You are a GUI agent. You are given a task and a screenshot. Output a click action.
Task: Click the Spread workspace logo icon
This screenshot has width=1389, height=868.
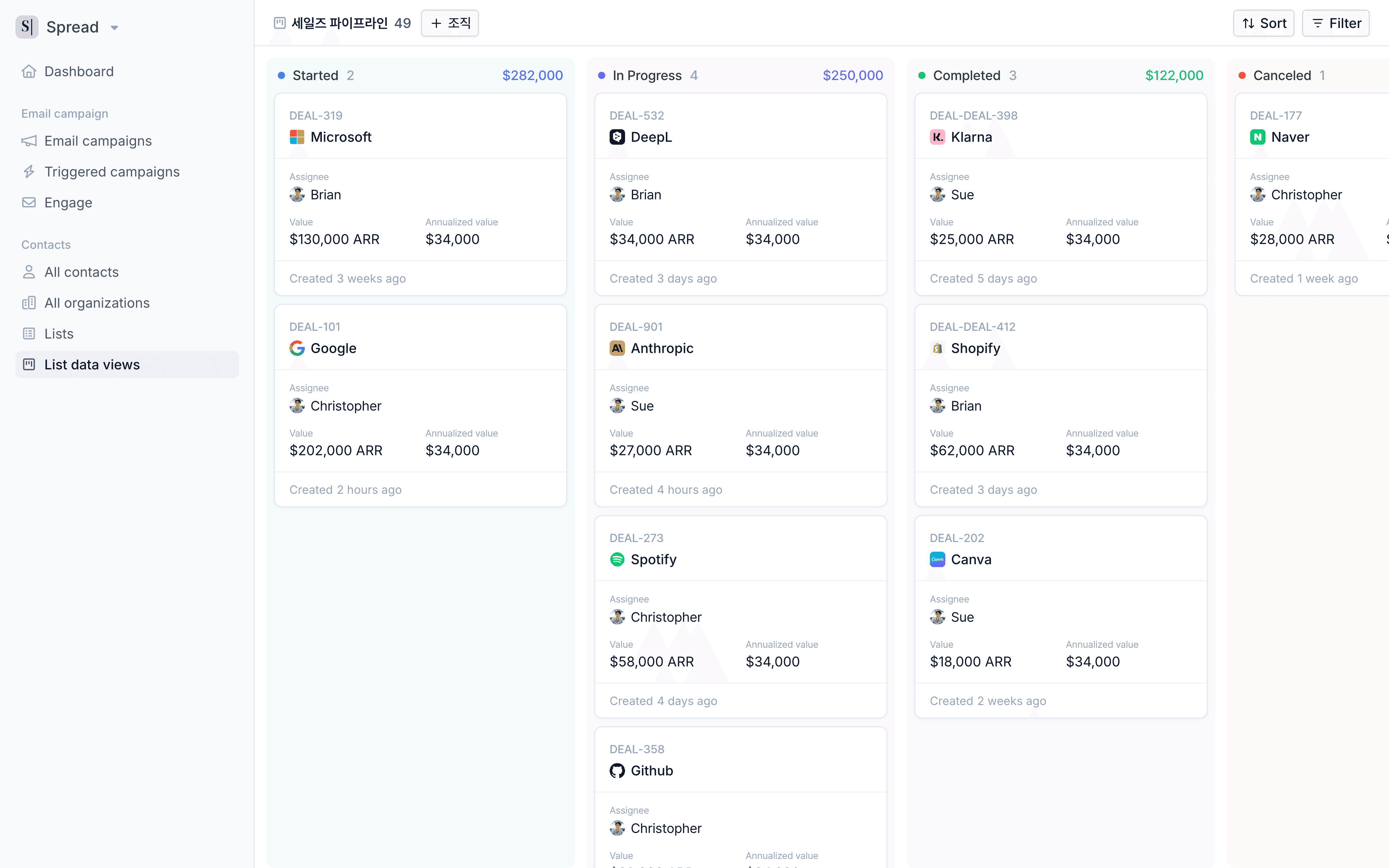click(26, 26)
